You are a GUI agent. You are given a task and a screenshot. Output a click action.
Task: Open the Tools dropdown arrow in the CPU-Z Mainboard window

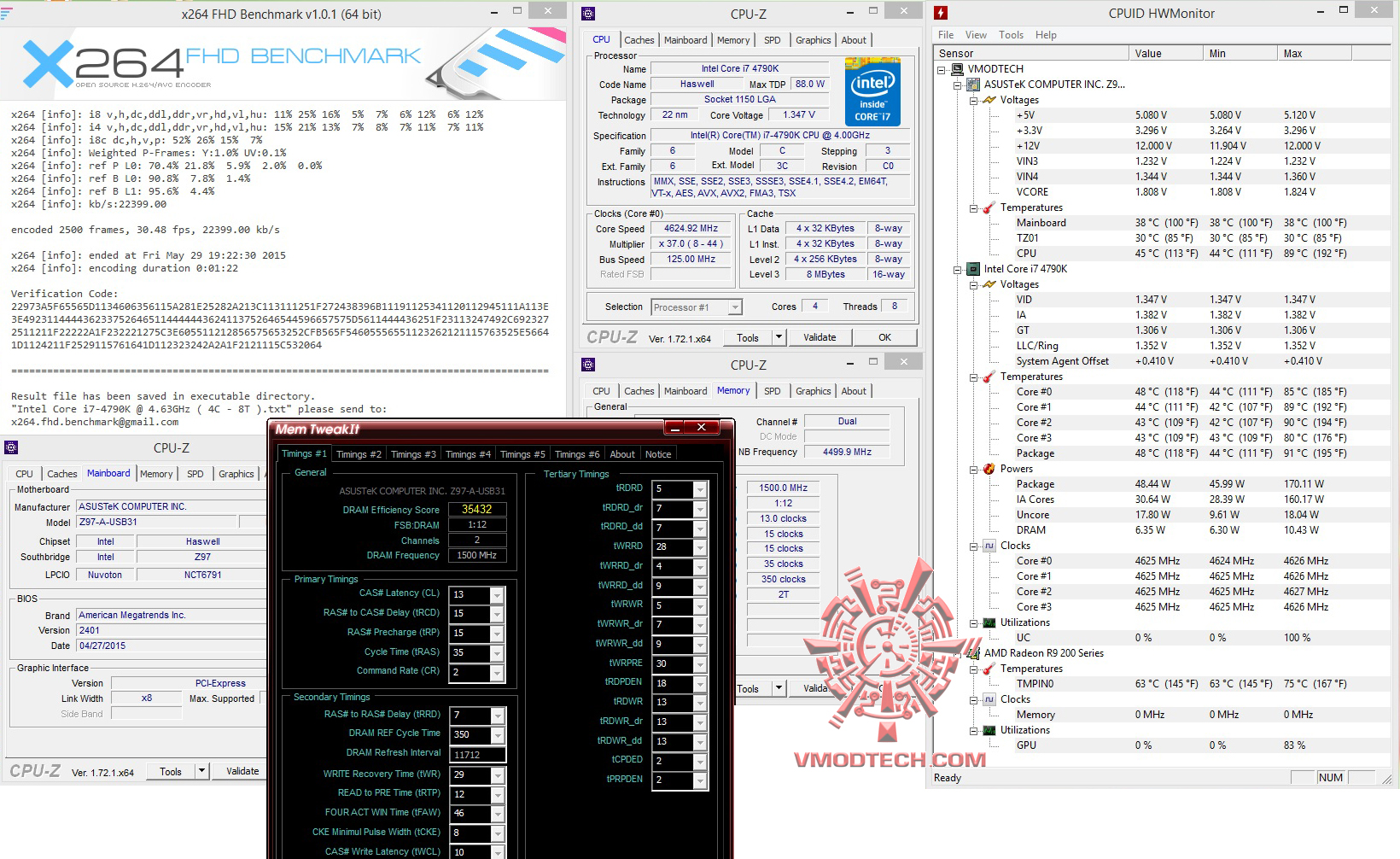click(202, 771)
